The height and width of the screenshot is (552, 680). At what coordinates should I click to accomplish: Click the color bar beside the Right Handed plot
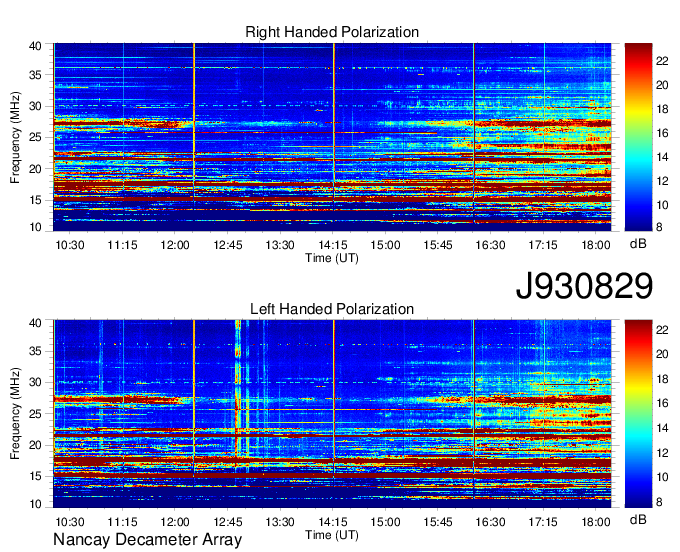[x=638, y=137]
